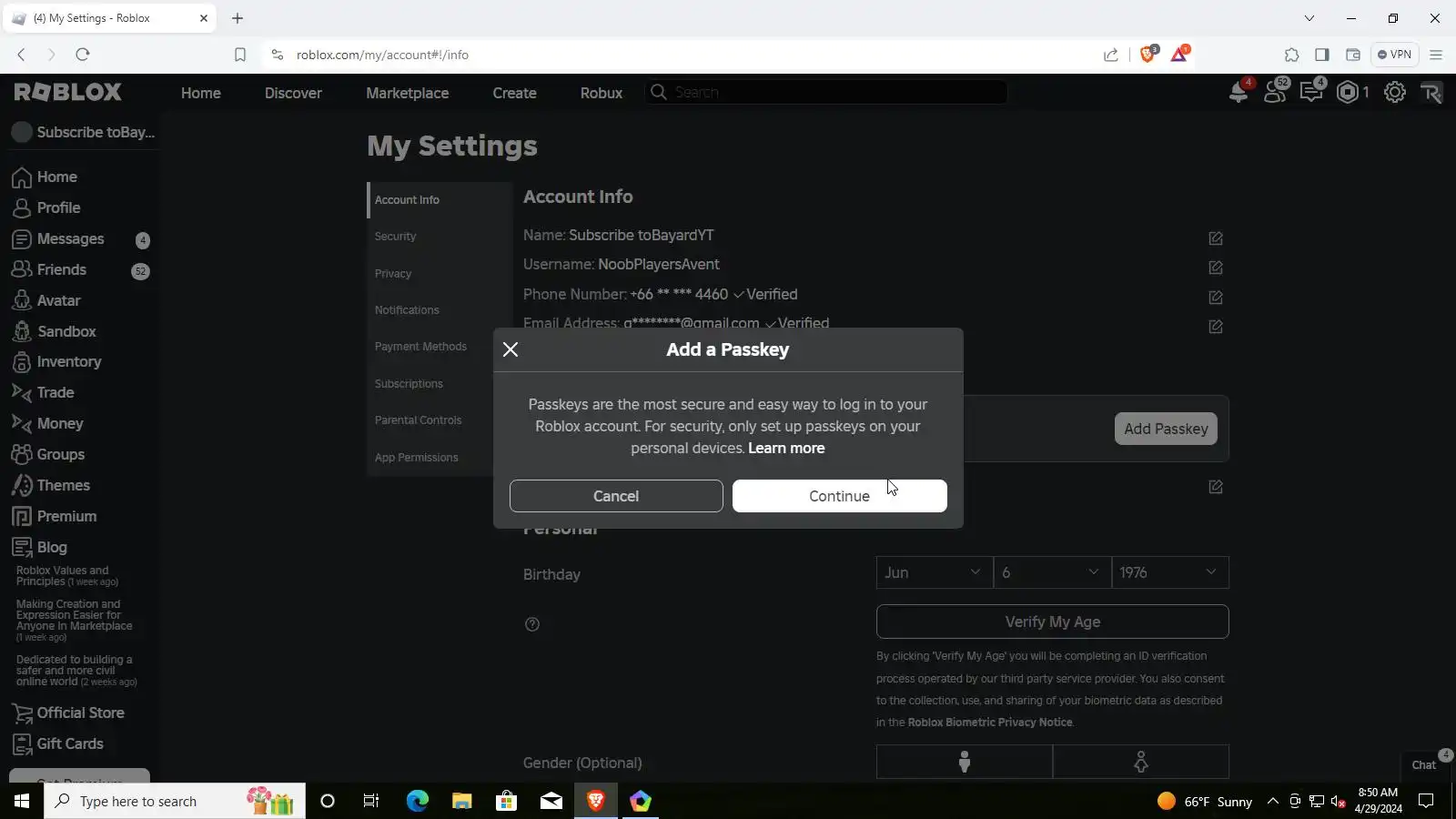Open the birthday year dropdown

[x=1170, y=572]
